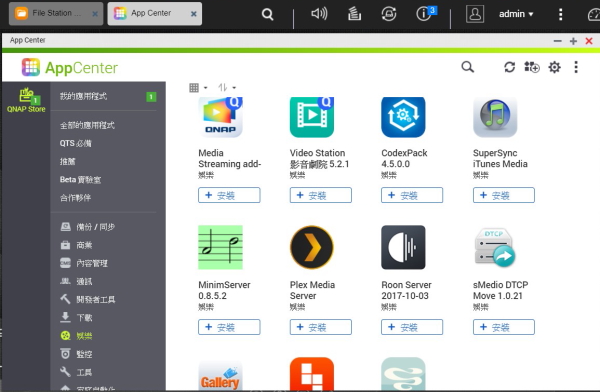Click the sMedio DTCP Move icon
This screenshot has width=600, height=392.
[x=495, y=247]
